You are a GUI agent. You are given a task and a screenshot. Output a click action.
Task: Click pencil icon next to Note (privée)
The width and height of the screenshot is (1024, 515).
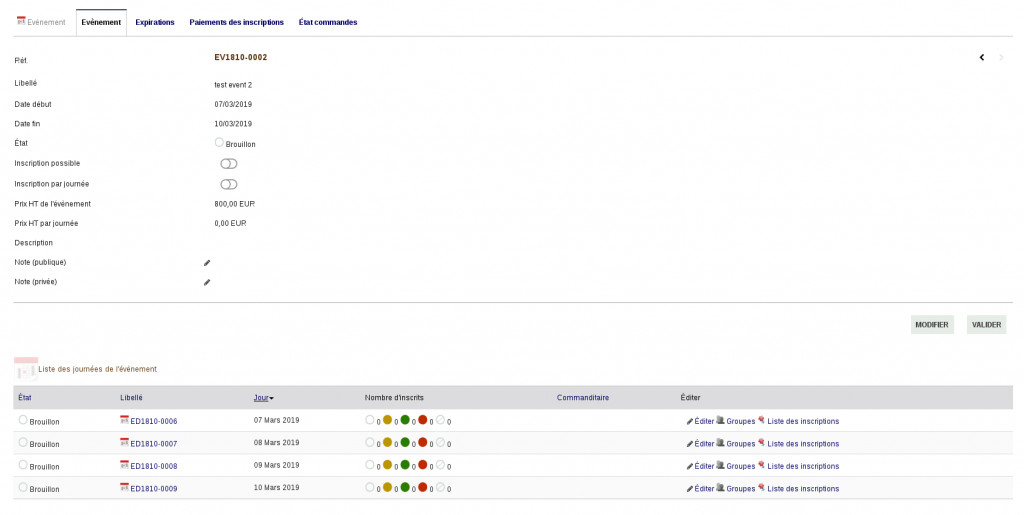pos(208,283)
